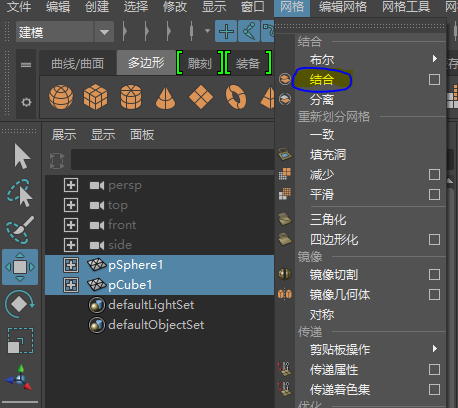The image size is (458, 408).
Task: Click the 结合 combine icon
Action: 285,79
